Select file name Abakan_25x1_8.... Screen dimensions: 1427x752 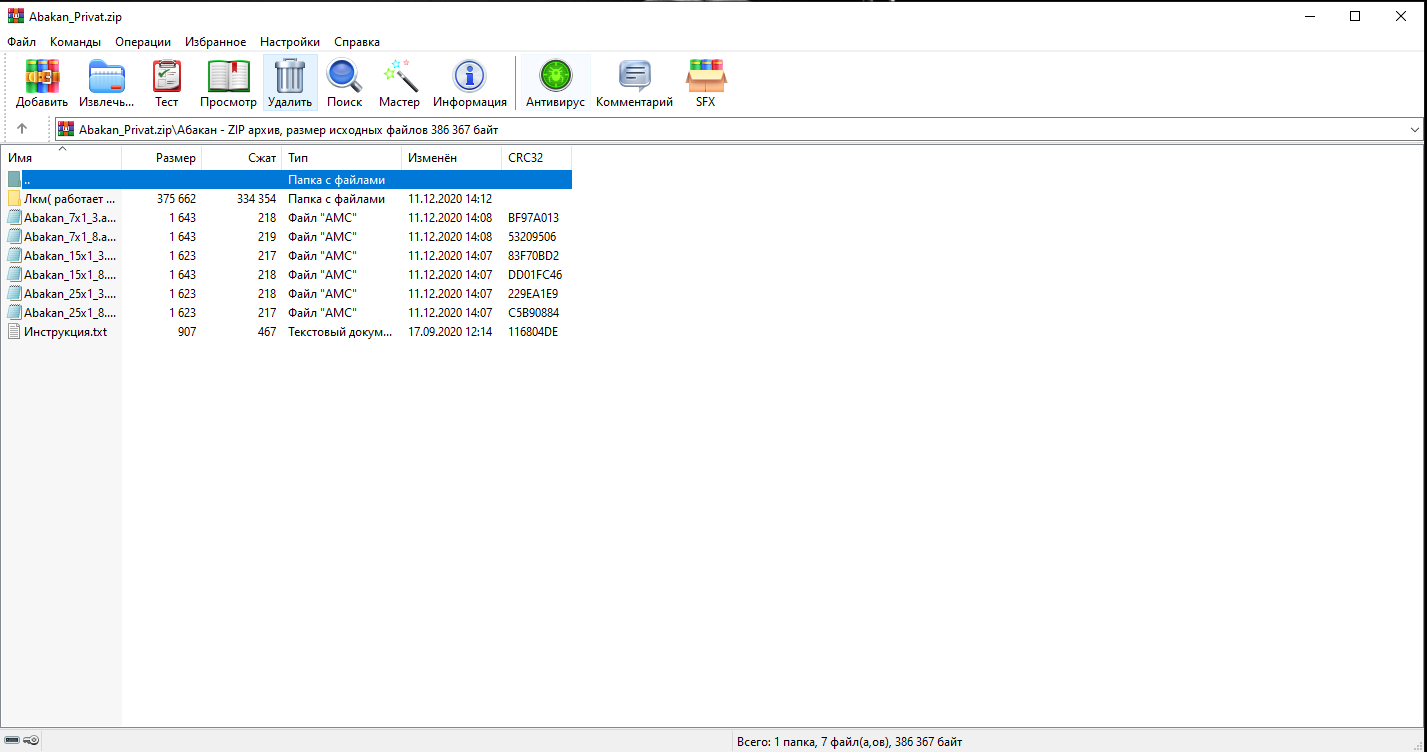tap(70, 313)
